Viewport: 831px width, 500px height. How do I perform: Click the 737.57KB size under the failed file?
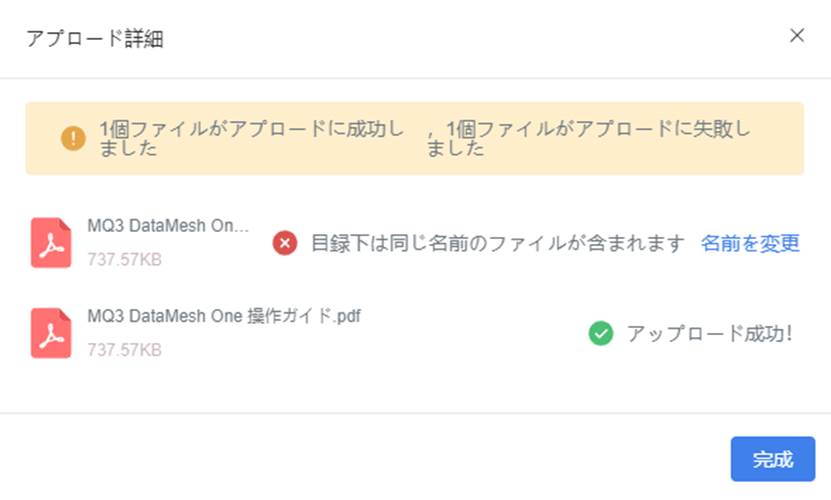point(124,260)
